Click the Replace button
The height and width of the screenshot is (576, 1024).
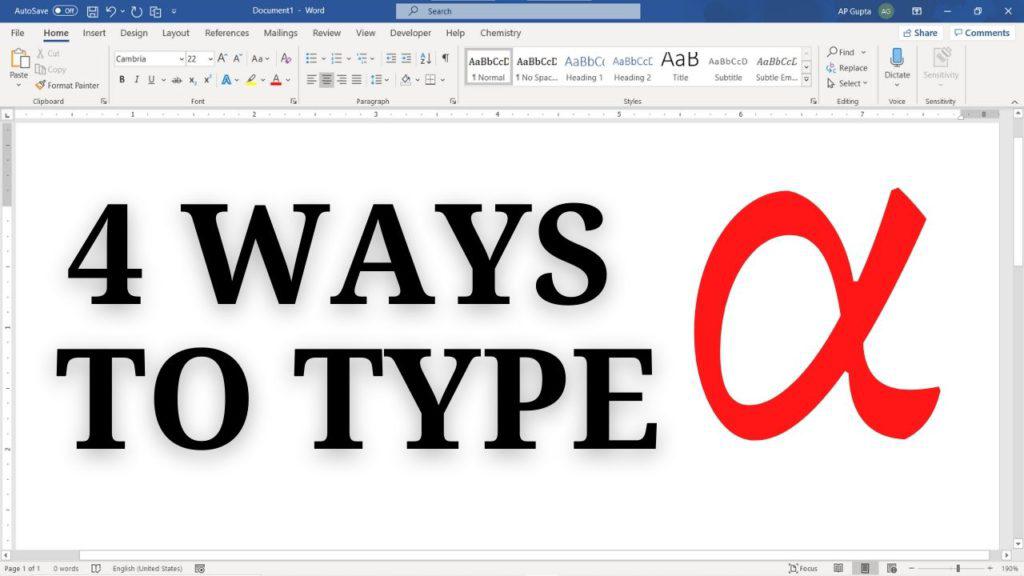[852, 68]
